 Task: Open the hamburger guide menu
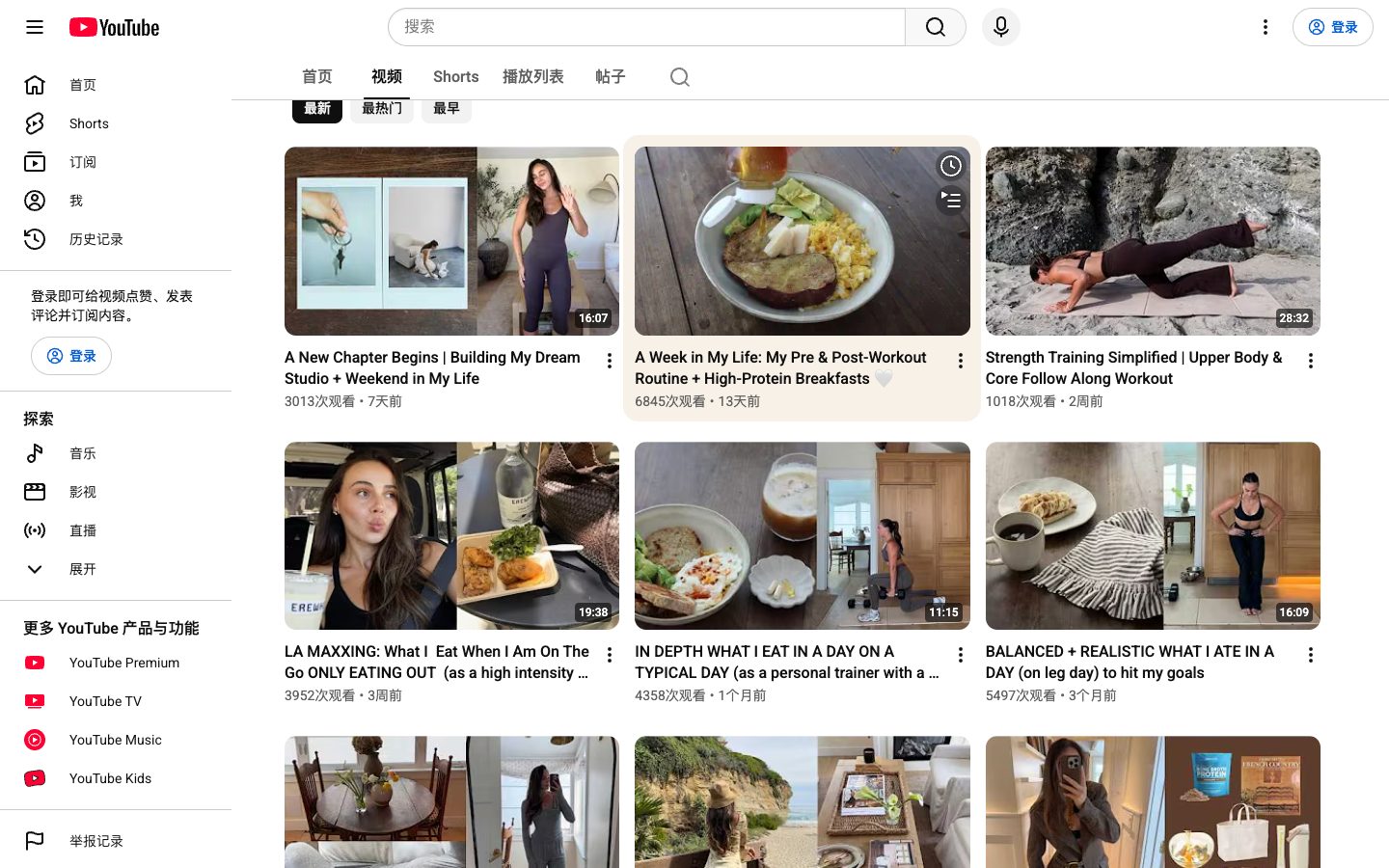(35, 27)
